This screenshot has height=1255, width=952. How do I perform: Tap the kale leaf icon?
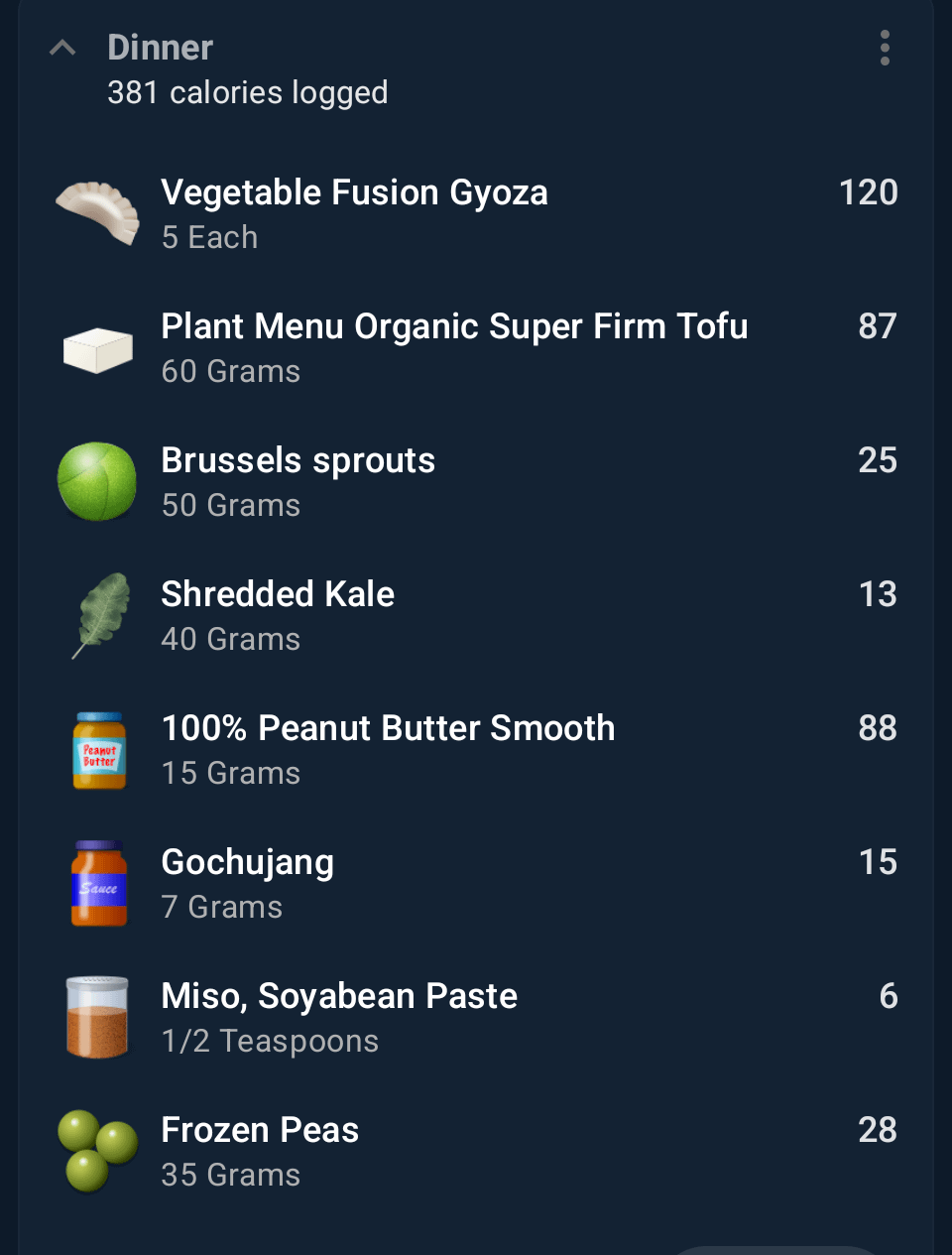click(x=100, y=615)
